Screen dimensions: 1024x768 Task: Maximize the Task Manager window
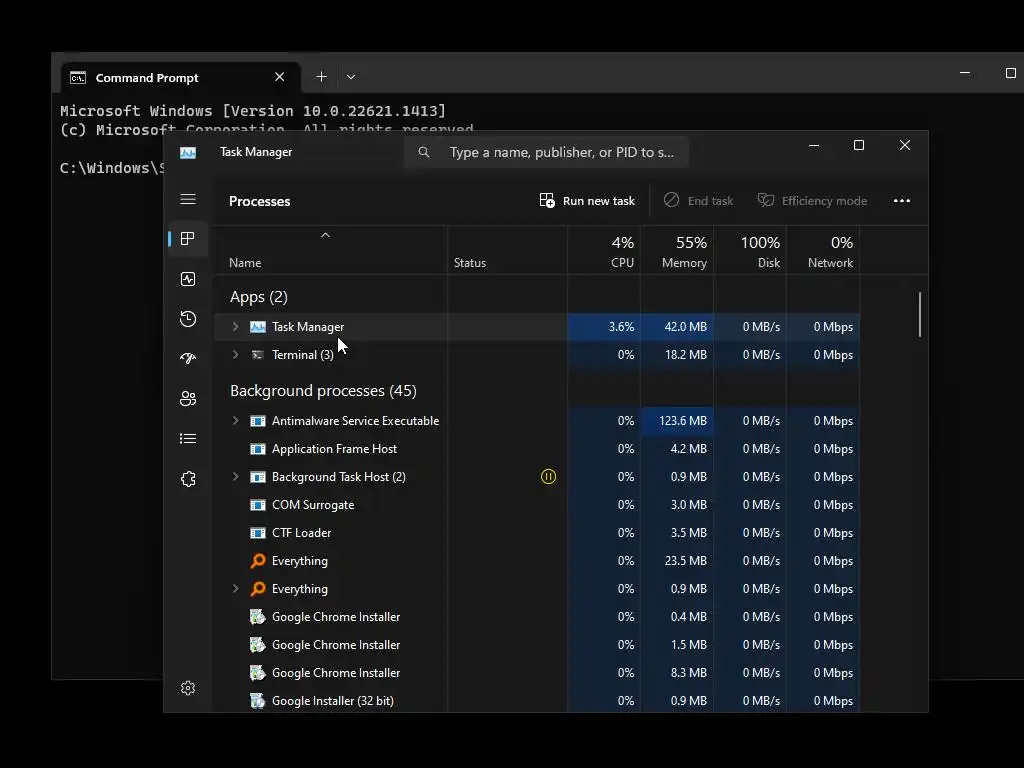click(859, 145)
